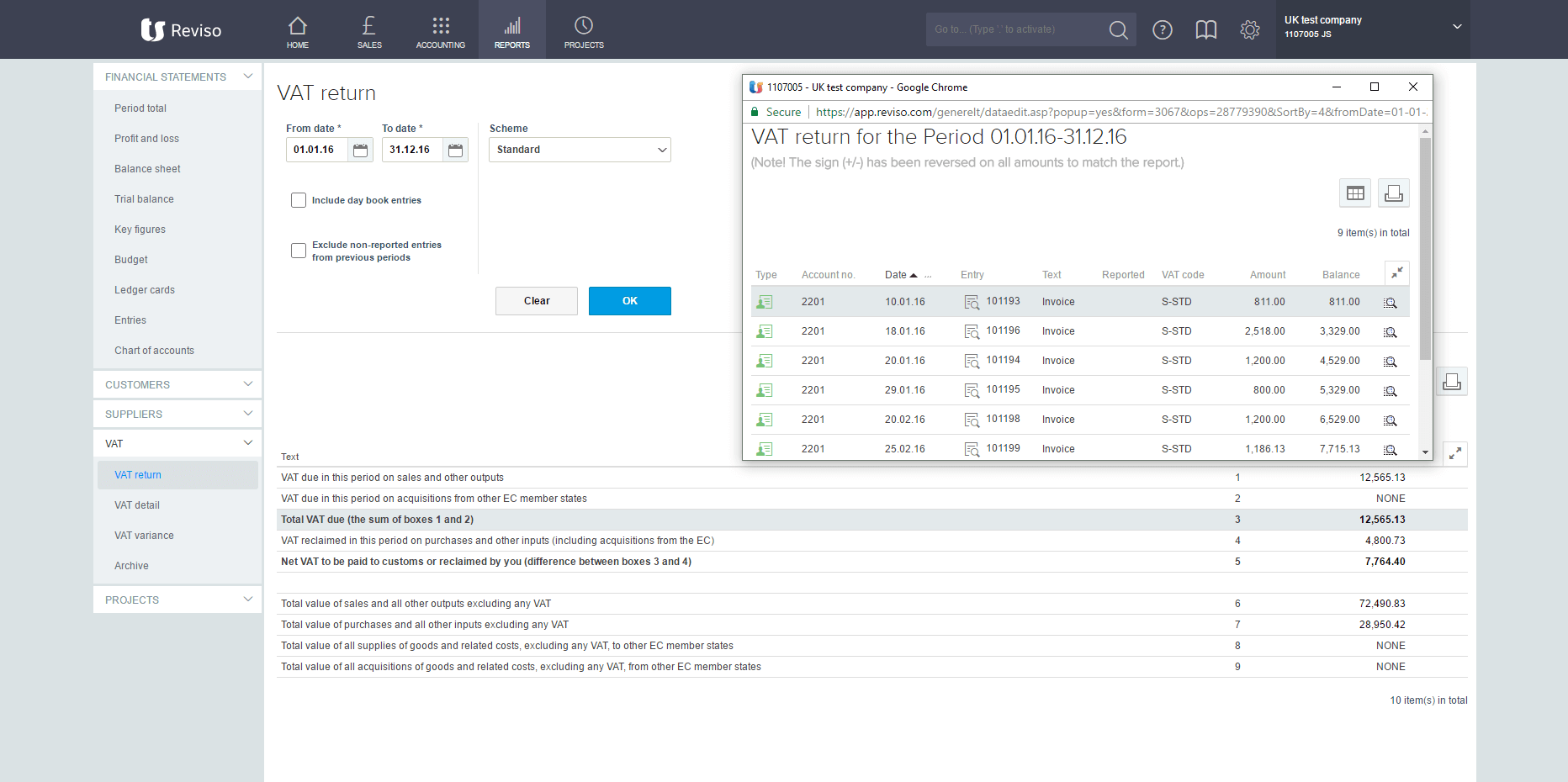Enable Include day book entries checkbox
The height and width of the screenshot is (782, 1568).
[299, 200]
